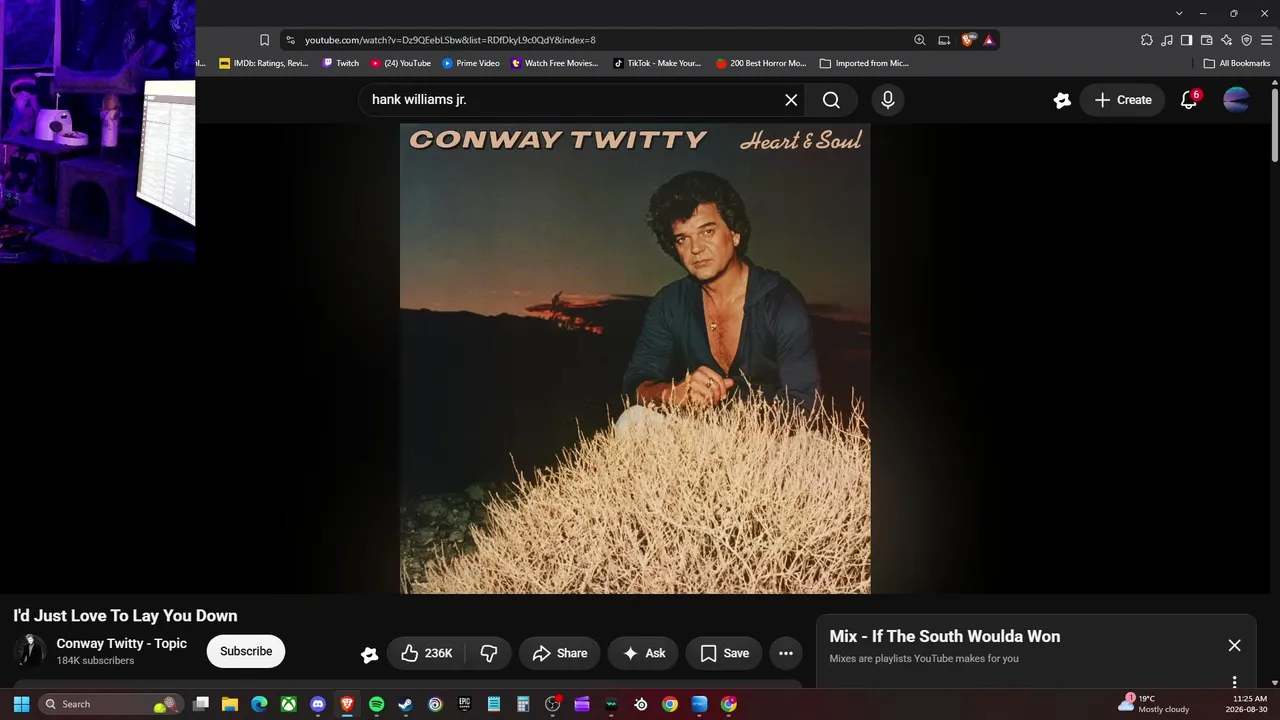Image resolution: width=1280 pixels, height=720 pixels.
Task: Open Discord from the taskbar
Action: 318,704
